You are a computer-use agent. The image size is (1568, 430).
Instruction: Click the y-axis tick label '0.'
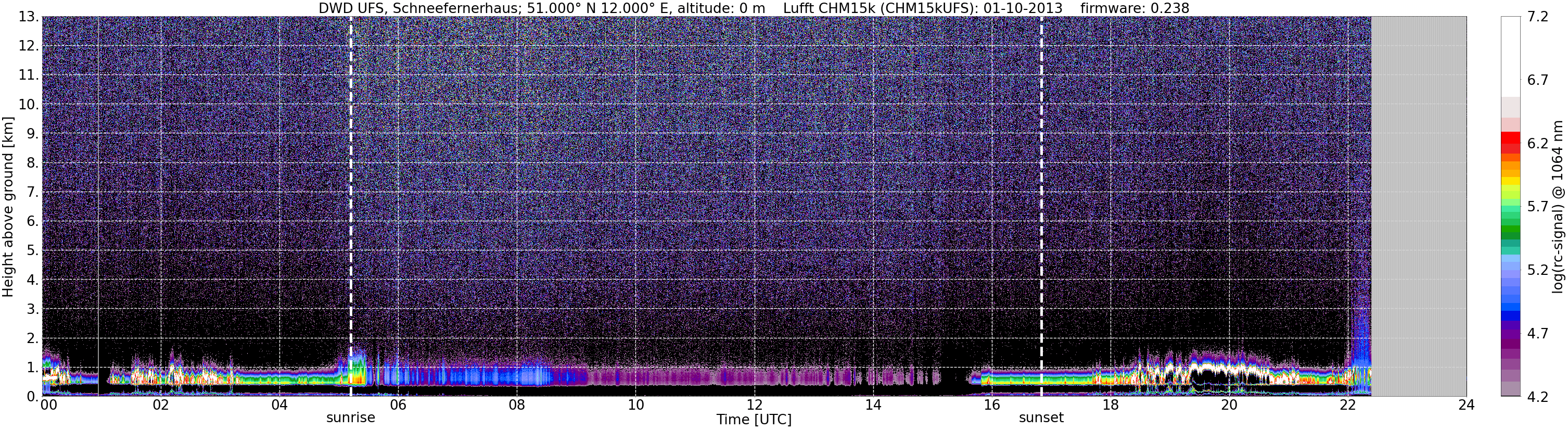coord(33,397)
